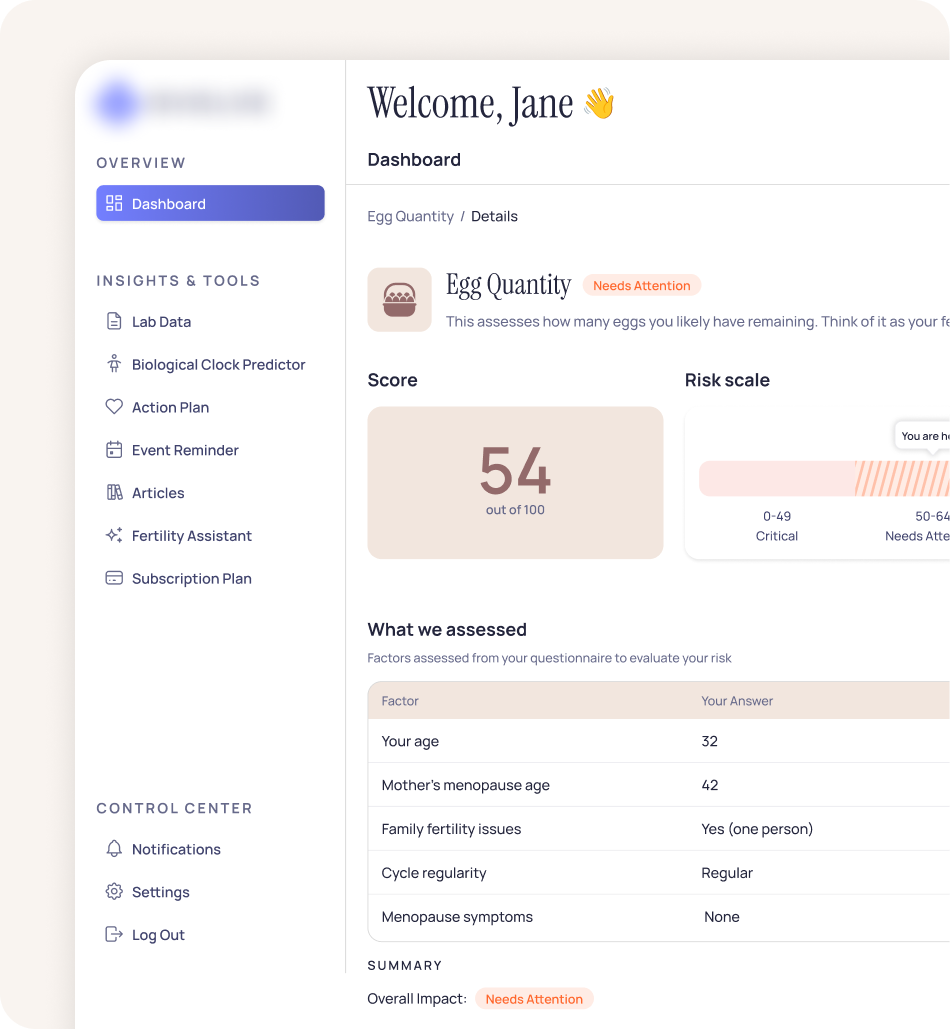This screenshot has width=950, height=1029.
Task: Click the Settings gear icon
Action: (114, 892)
